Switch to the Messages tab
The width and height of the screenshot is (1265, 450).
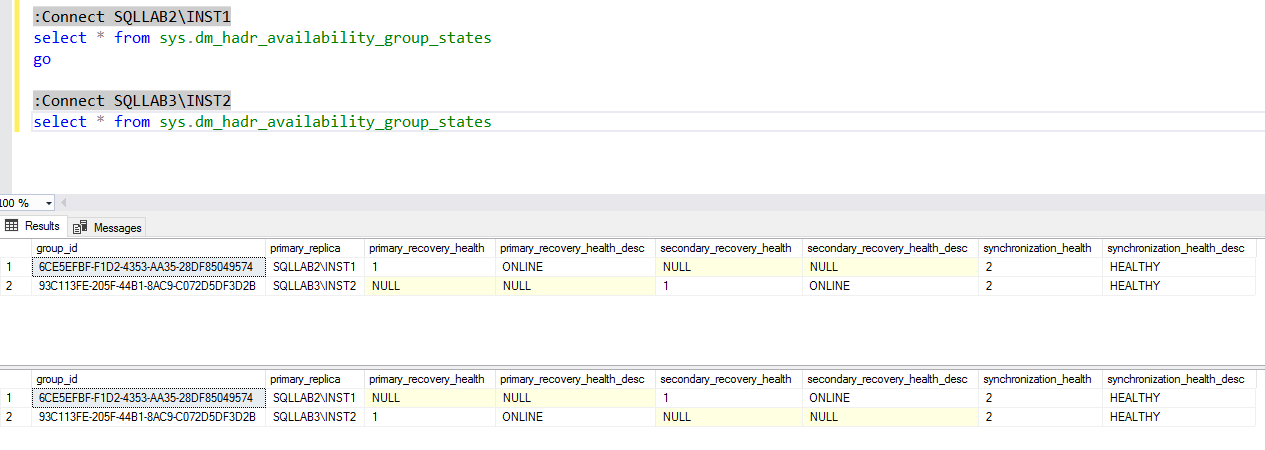pyautogui.click(x=108, y=227)
